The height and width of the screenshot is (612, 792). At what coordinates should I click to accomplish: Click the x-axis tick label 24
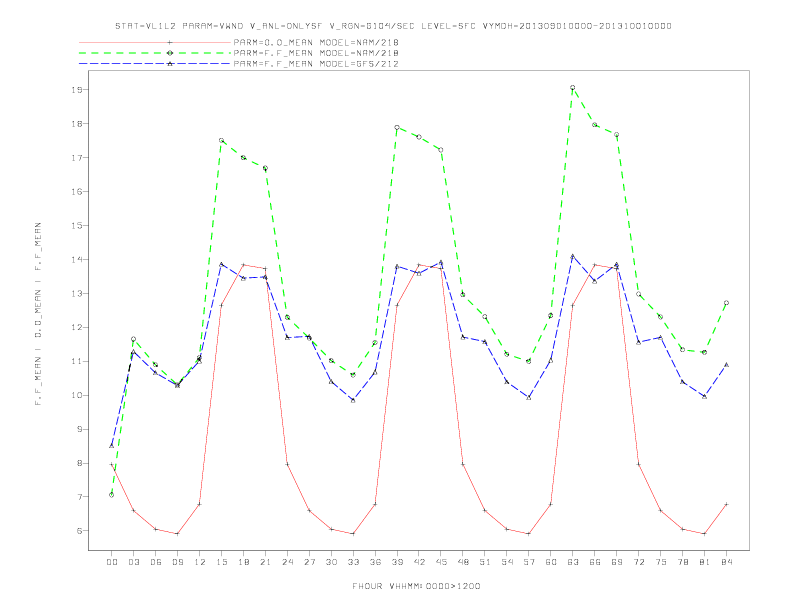(x=287, y=562)
